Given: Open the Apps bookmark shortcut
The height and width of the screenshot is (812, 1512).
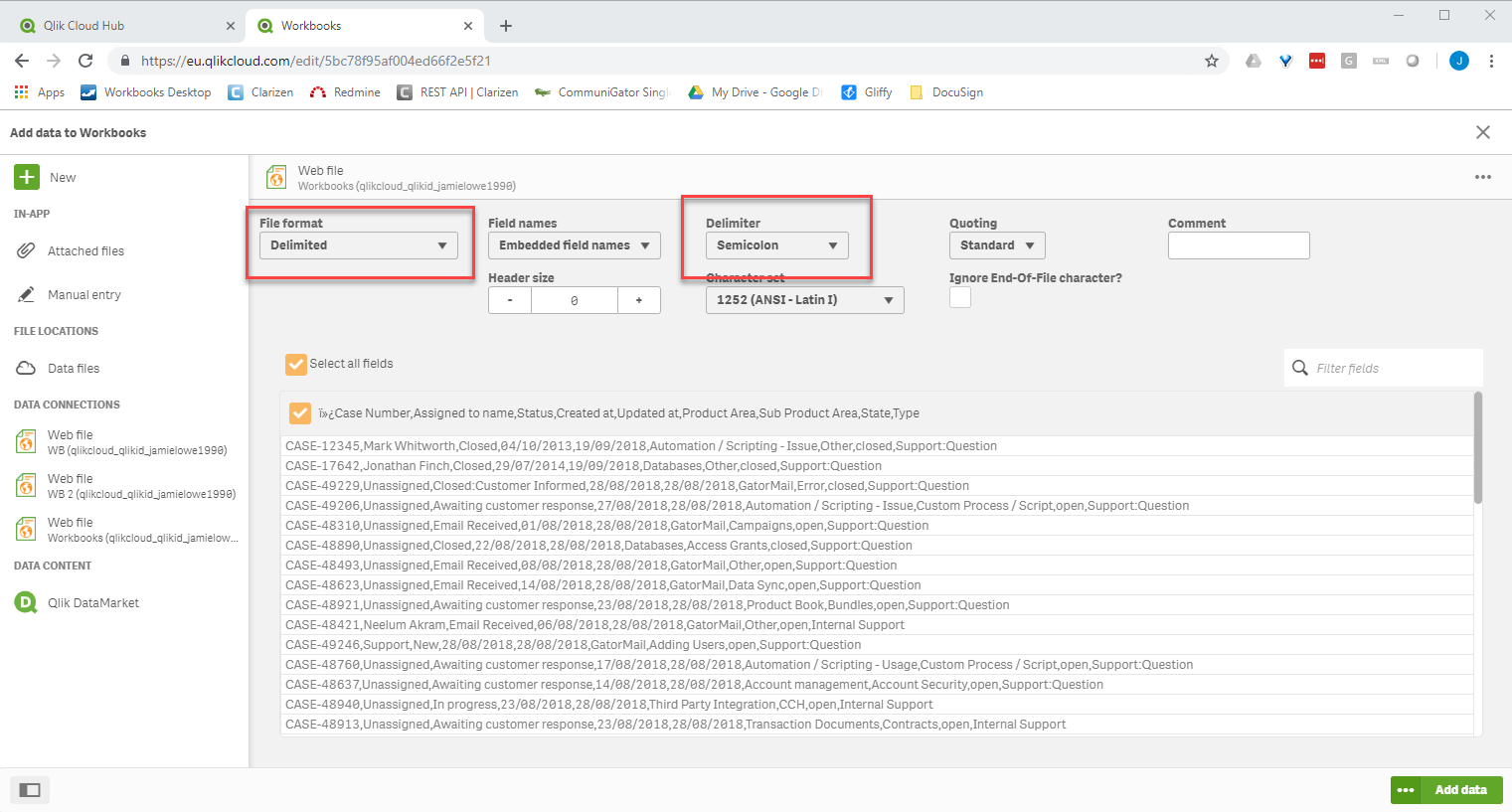Looking at the screenshot, I should click(x=40, y=92).
